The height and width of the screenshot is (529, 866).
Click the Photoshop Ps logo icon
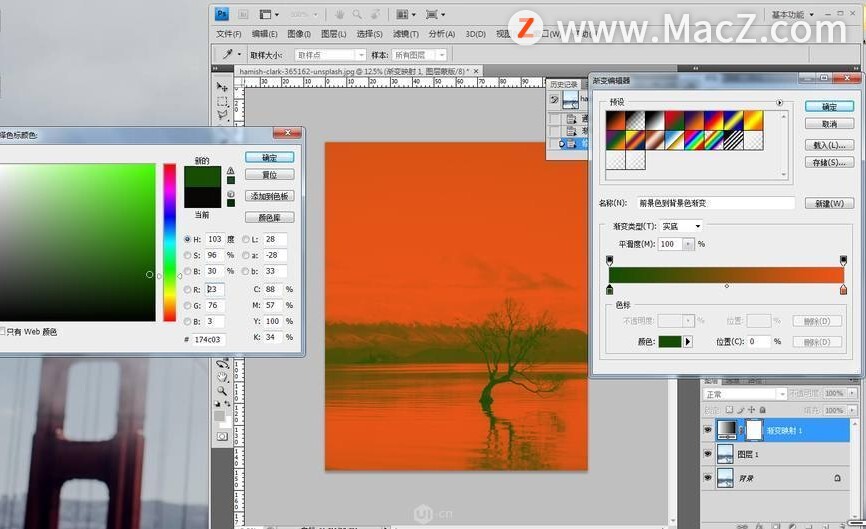222,14
